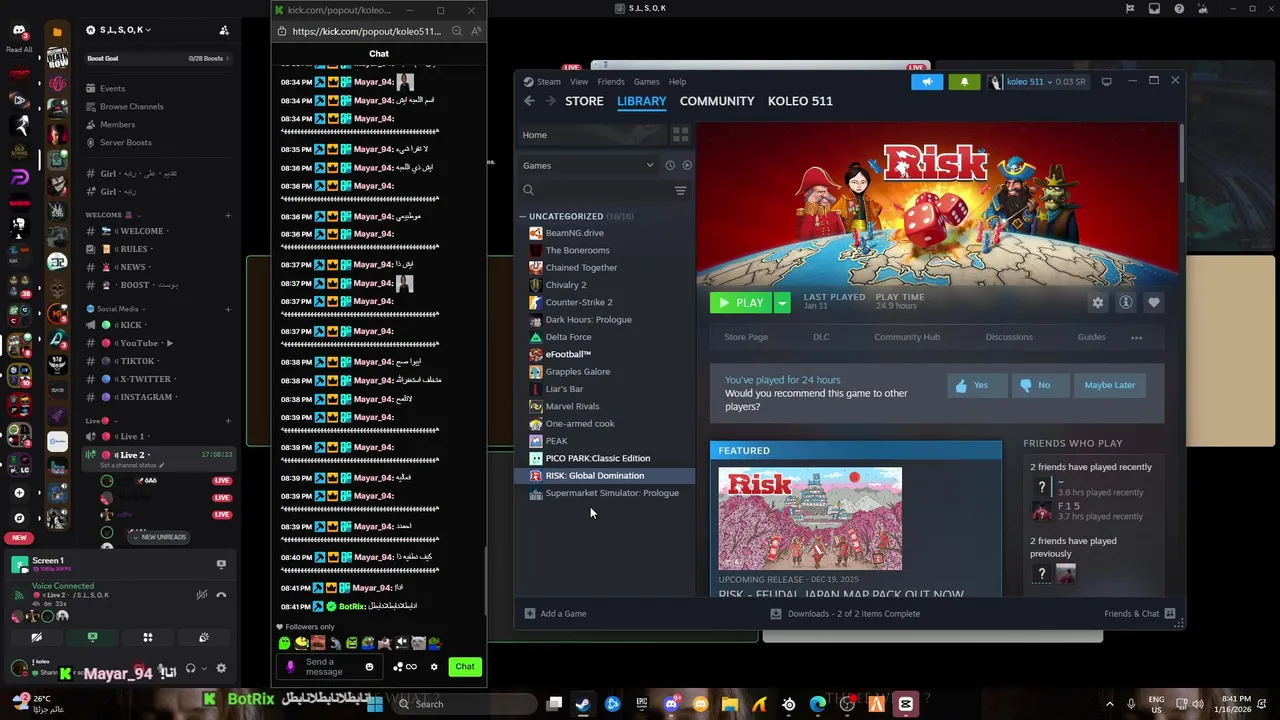Viewport: 1280px width, 720px height.
Task: Open Community Hub game tab
Action: pos(907,337)
